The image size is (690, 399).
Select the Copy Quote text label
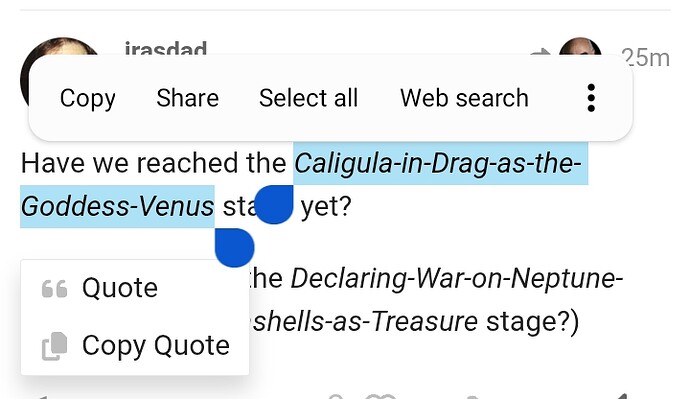[x=156, y=346]
